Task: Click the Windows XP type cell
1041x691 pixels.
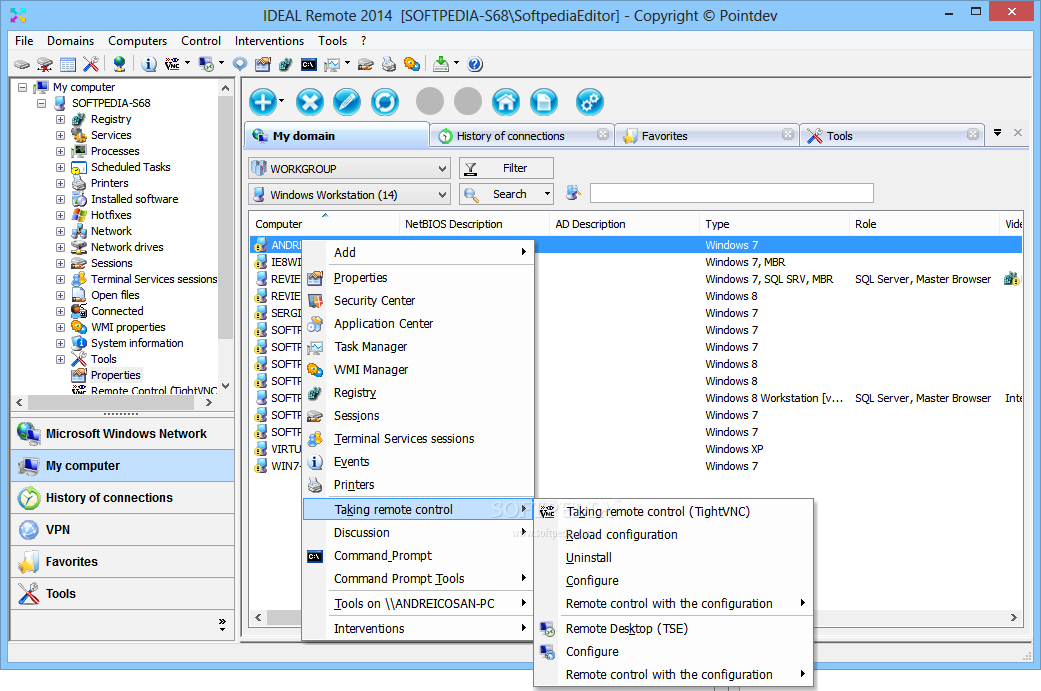Action: point(734,449)
